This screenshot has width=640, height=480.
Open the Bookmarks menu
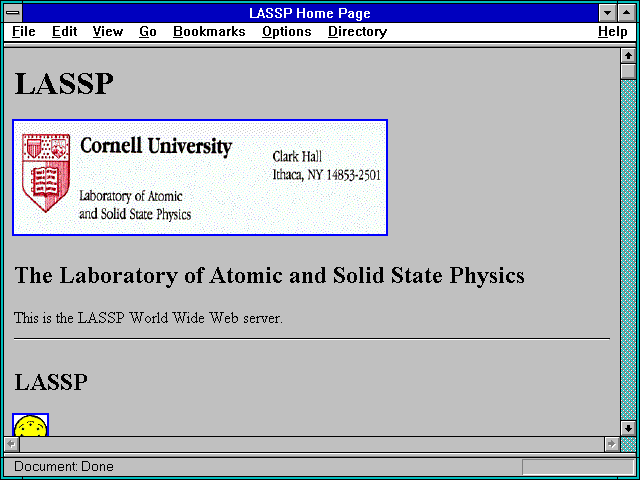click(209, 32)
